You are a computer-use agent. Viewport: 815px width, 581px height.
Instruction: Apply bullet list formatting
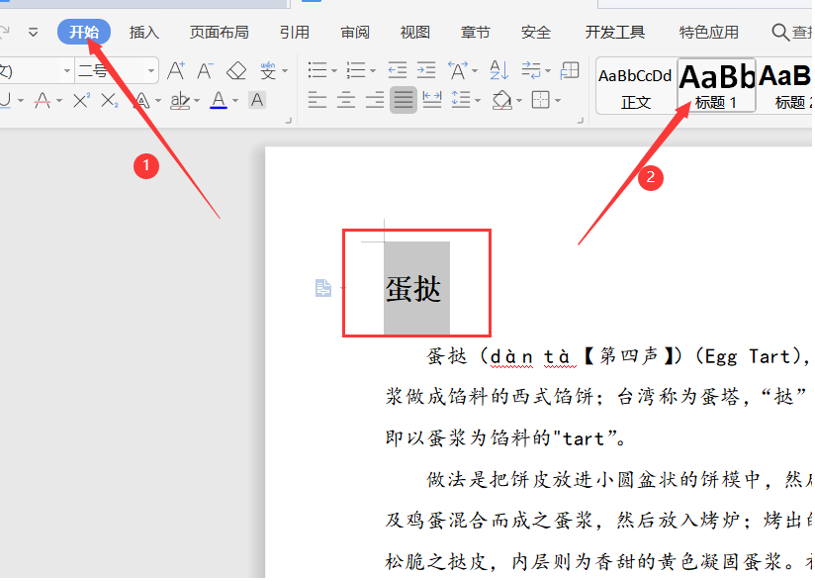[317, 70]
